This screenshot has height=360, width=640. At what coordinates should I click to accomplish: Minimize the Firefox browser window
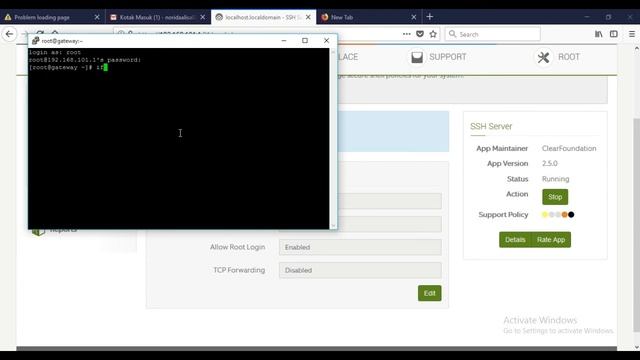[587, 17]
